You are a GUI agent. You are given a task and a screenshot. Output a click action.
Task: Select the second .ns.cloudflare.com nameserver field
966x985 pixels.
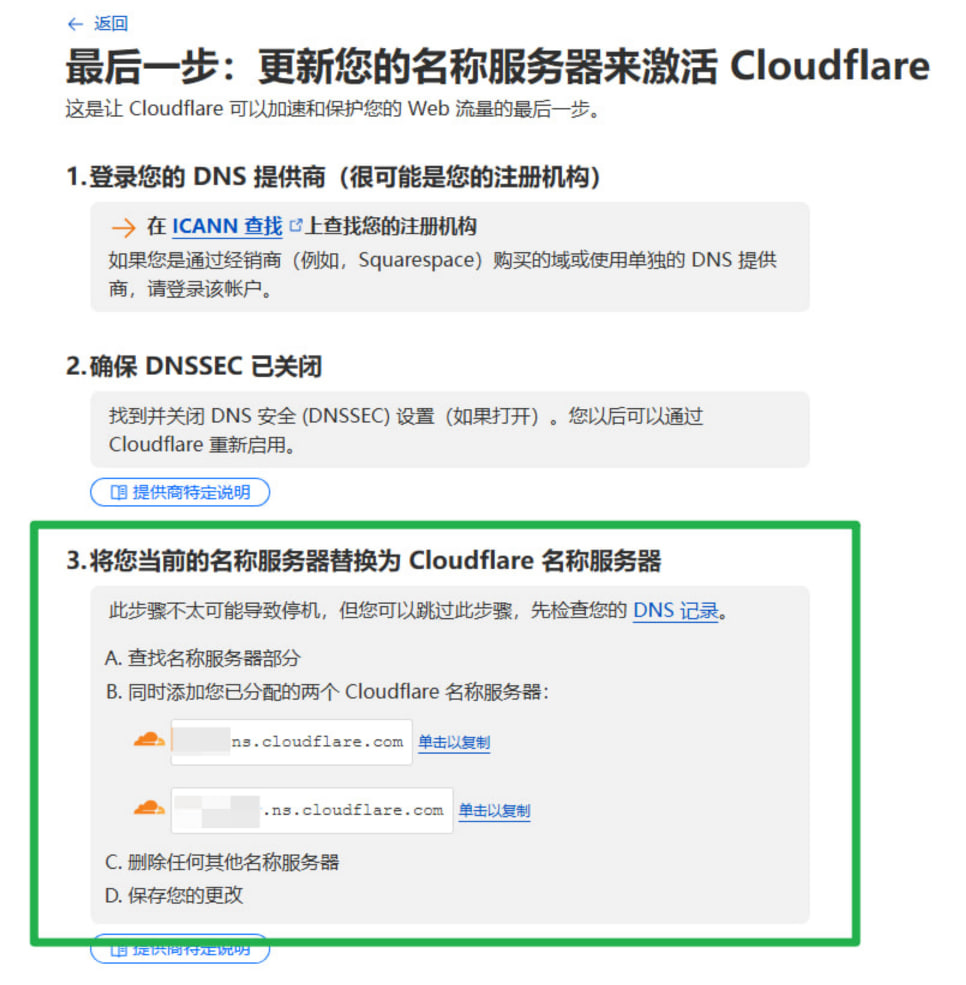312,810
